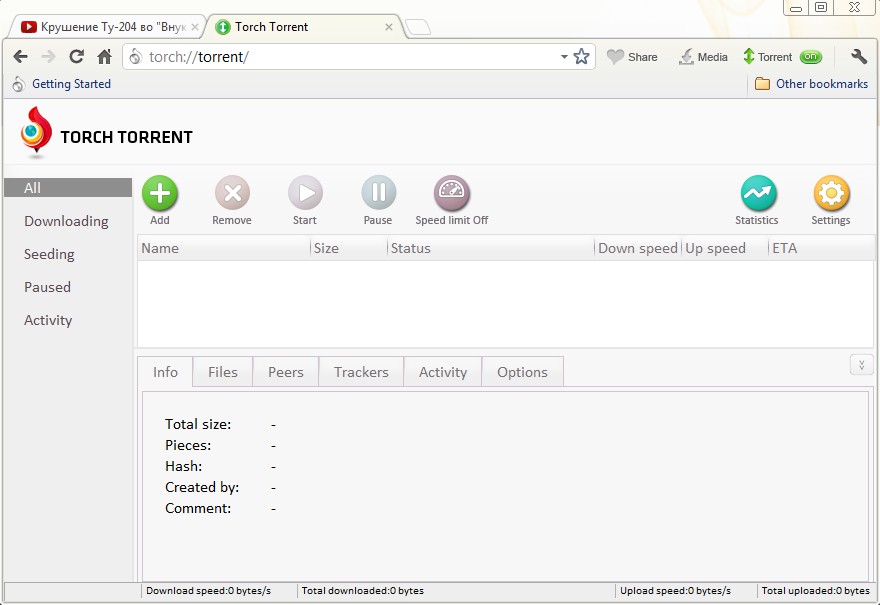880x605 pixels.
Task: Switch to the Files details tab
Action: 223,372
